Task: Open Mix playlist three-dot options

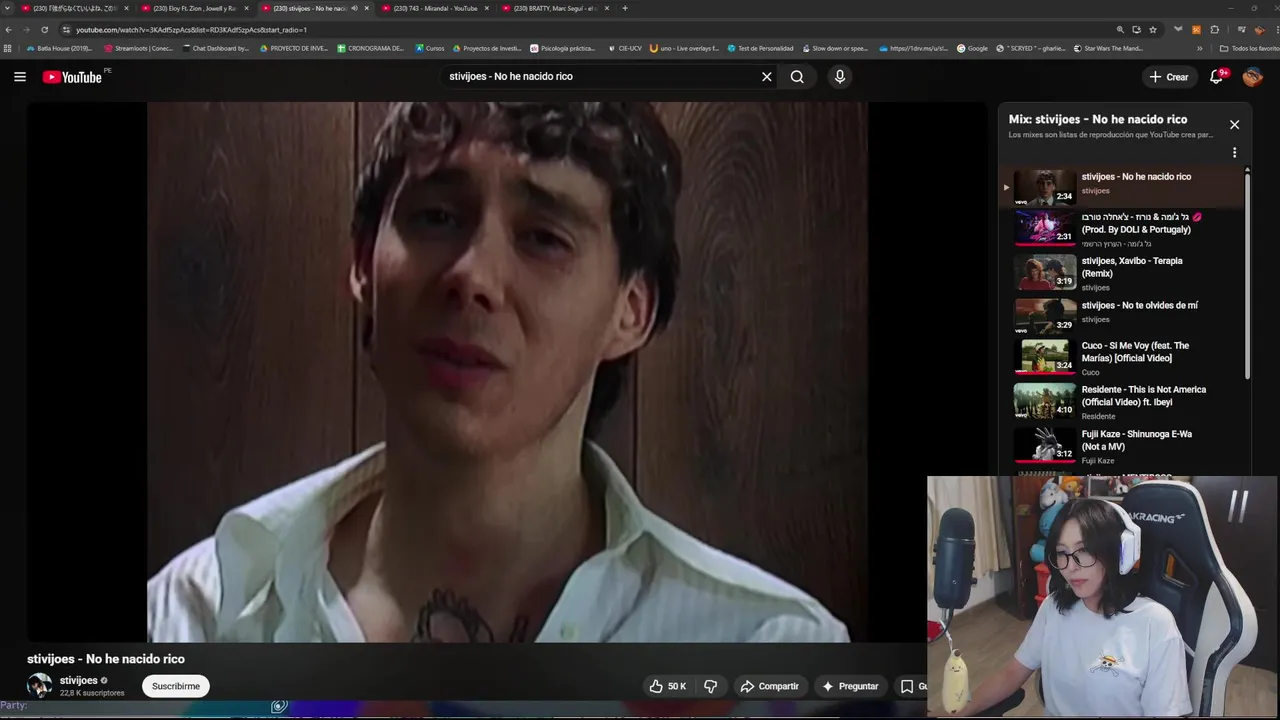Action: (1234, 153)
